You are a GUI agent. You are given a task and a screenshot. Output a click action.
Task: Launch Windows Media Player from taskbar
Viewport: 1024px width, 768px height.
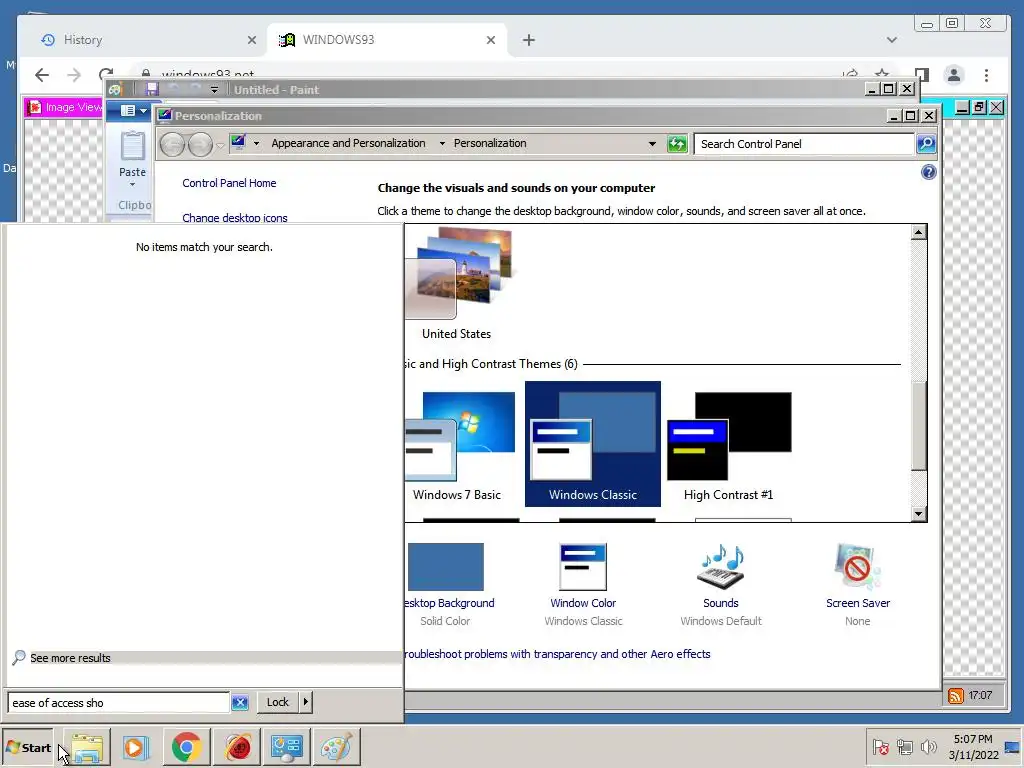pos(136,747)
